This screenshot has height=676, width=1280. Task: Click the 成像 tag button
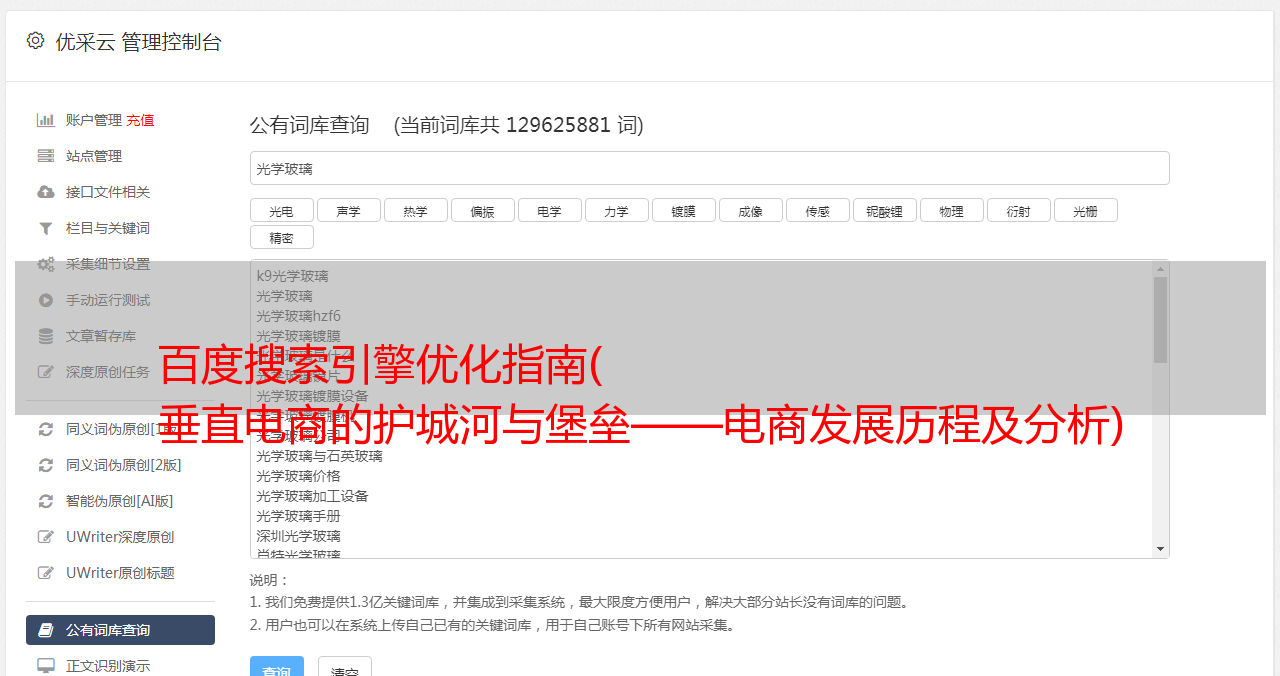tap(750, 210)
